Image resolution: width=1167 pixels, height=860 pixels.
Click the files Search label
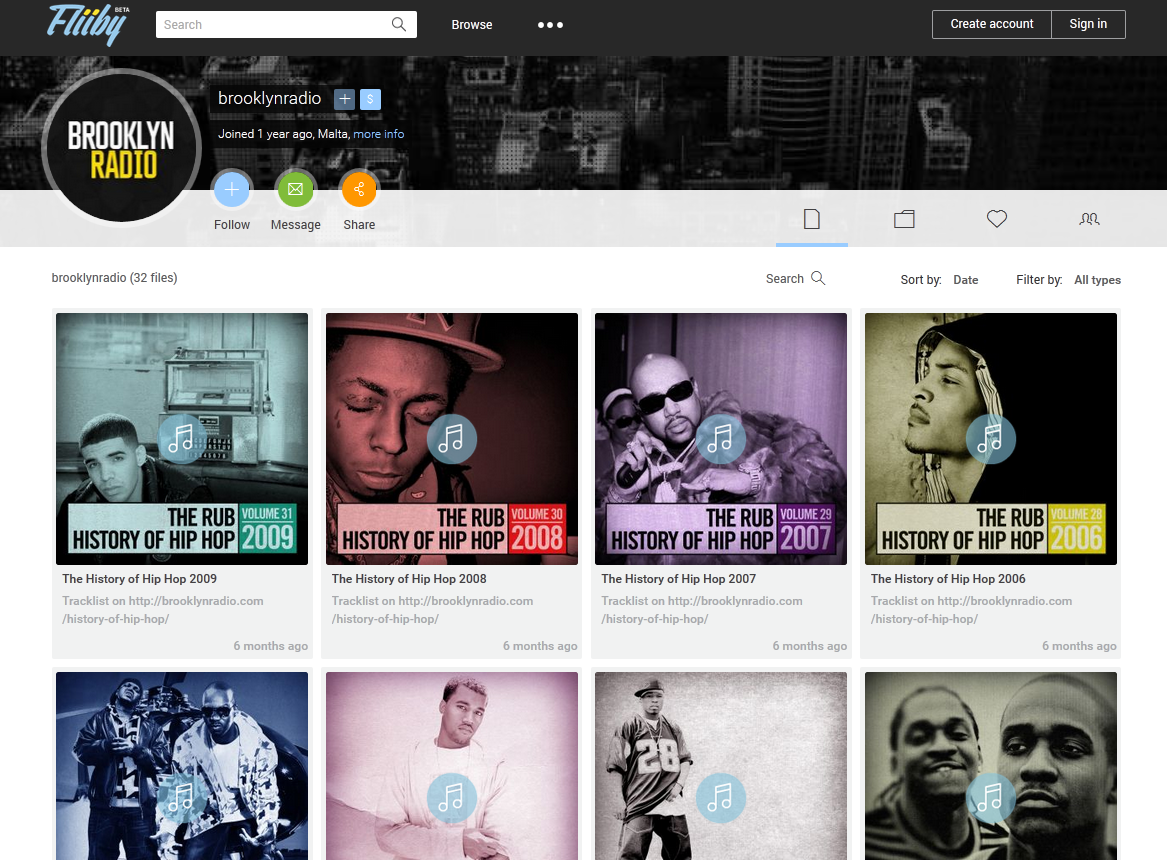point(784,278)
